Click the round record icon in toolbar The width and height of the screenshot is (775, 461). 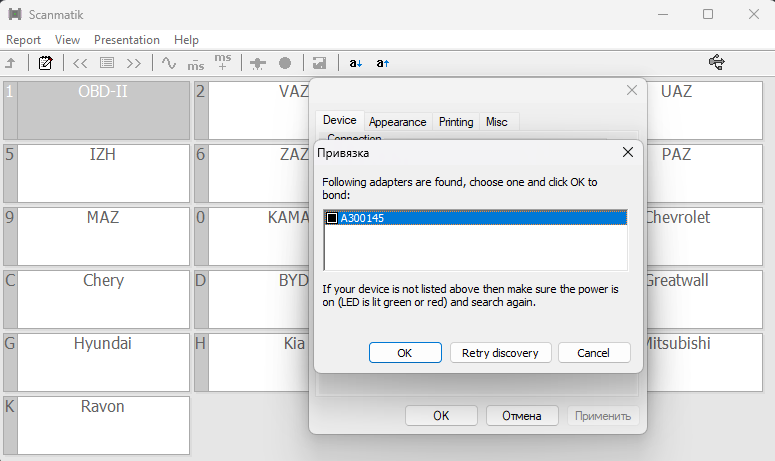pyautogui.click(x=285, y=63)
